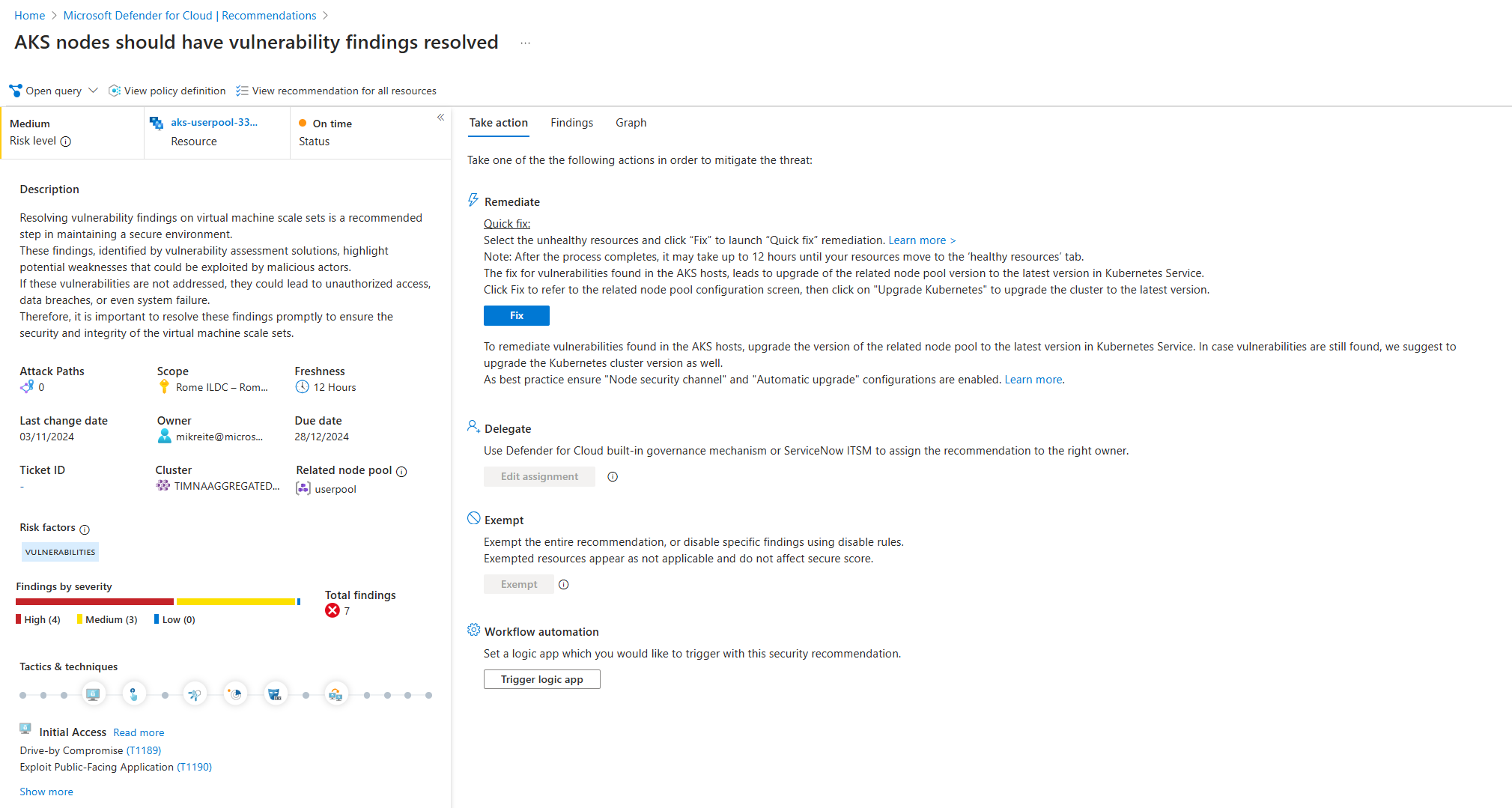Expand tactics list with Show more
Screen dimensions: 1512x808
point(46,792)
